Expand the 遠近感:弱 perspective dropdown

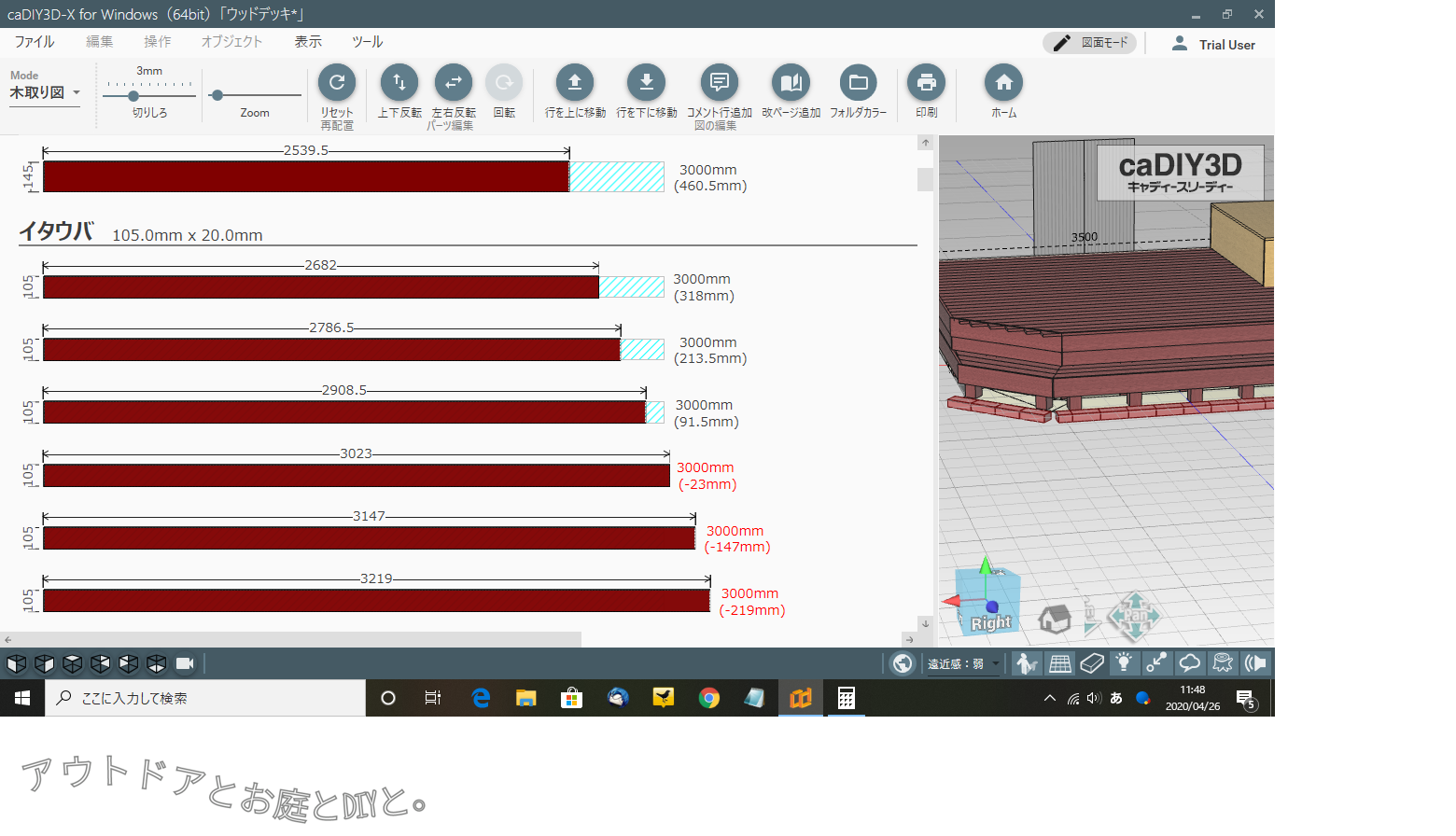996,664
